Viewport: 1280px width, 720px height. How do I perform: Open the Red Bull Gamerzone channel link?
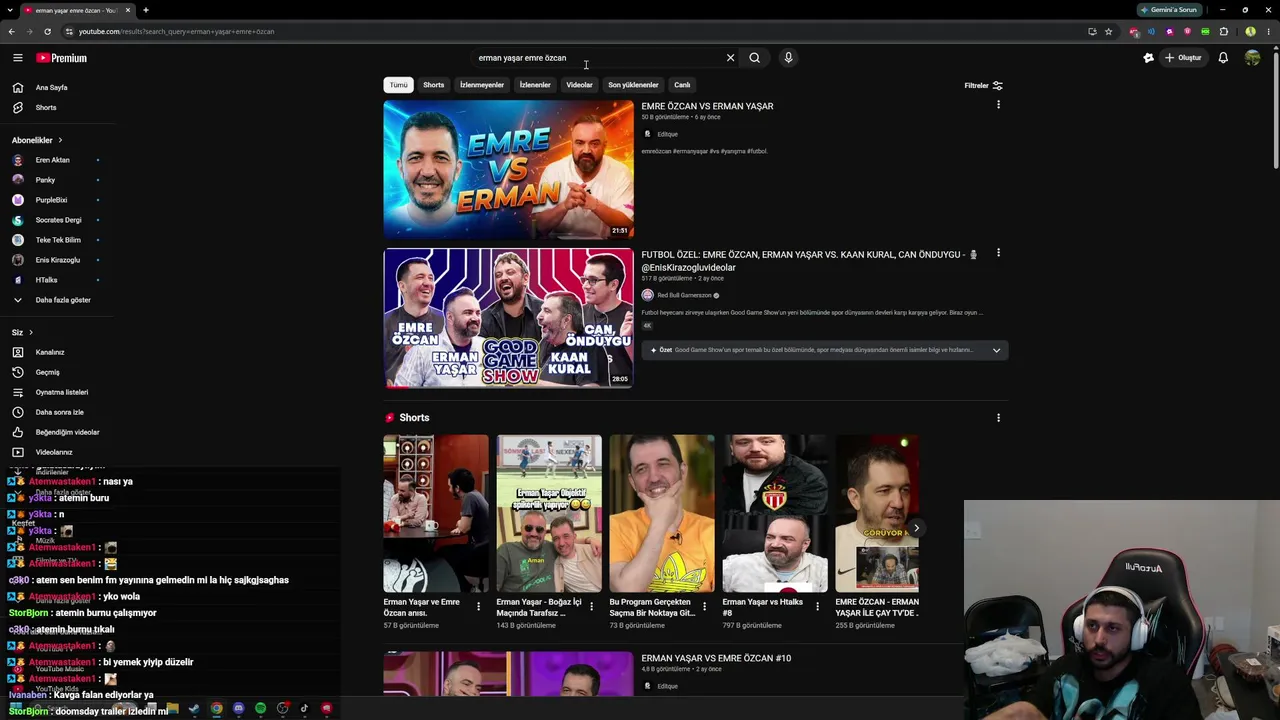(x=684, y=295)
